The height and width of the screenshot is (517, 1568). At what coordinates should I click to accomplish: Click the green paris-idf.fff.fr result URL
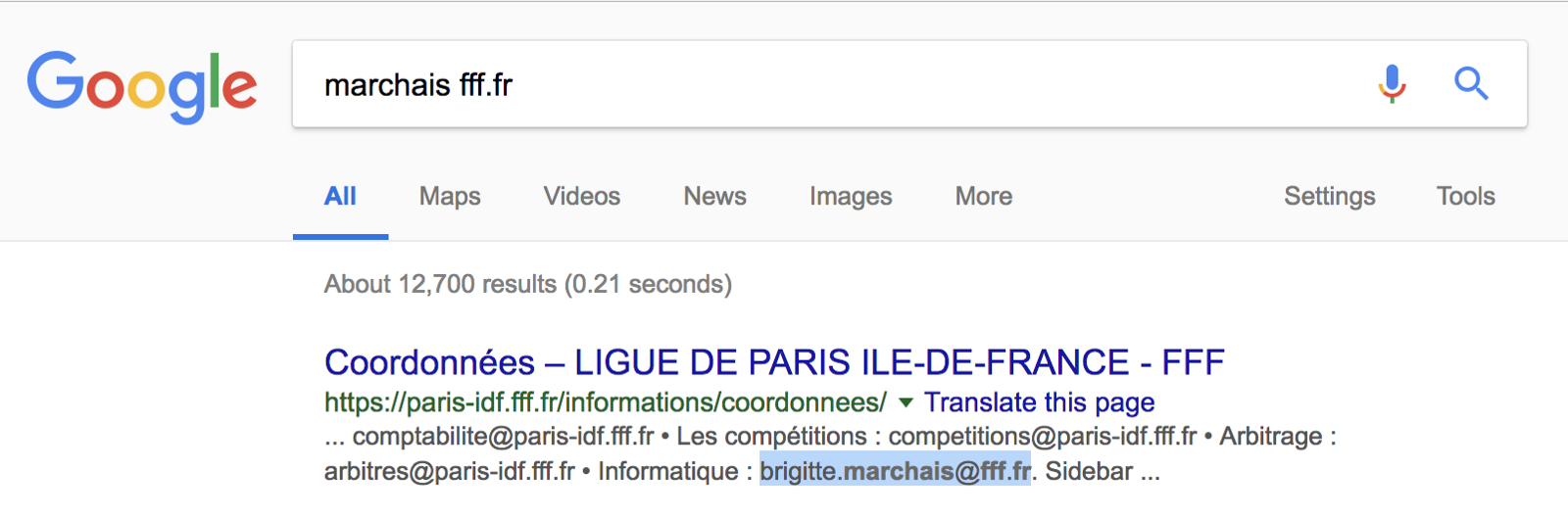pos(605,402)
